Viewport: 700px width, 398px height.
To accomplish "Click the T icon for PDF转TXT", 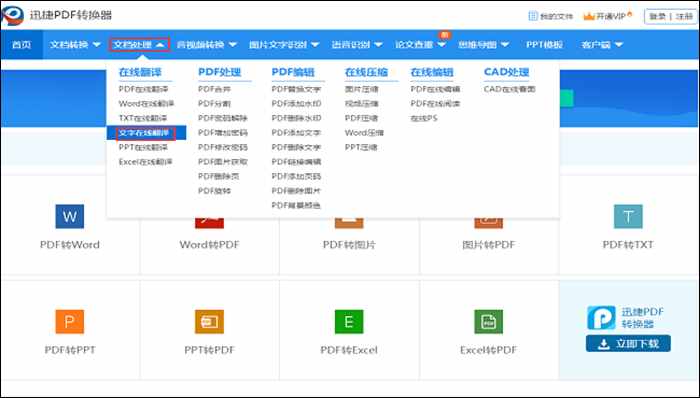I will pos(628,216).
